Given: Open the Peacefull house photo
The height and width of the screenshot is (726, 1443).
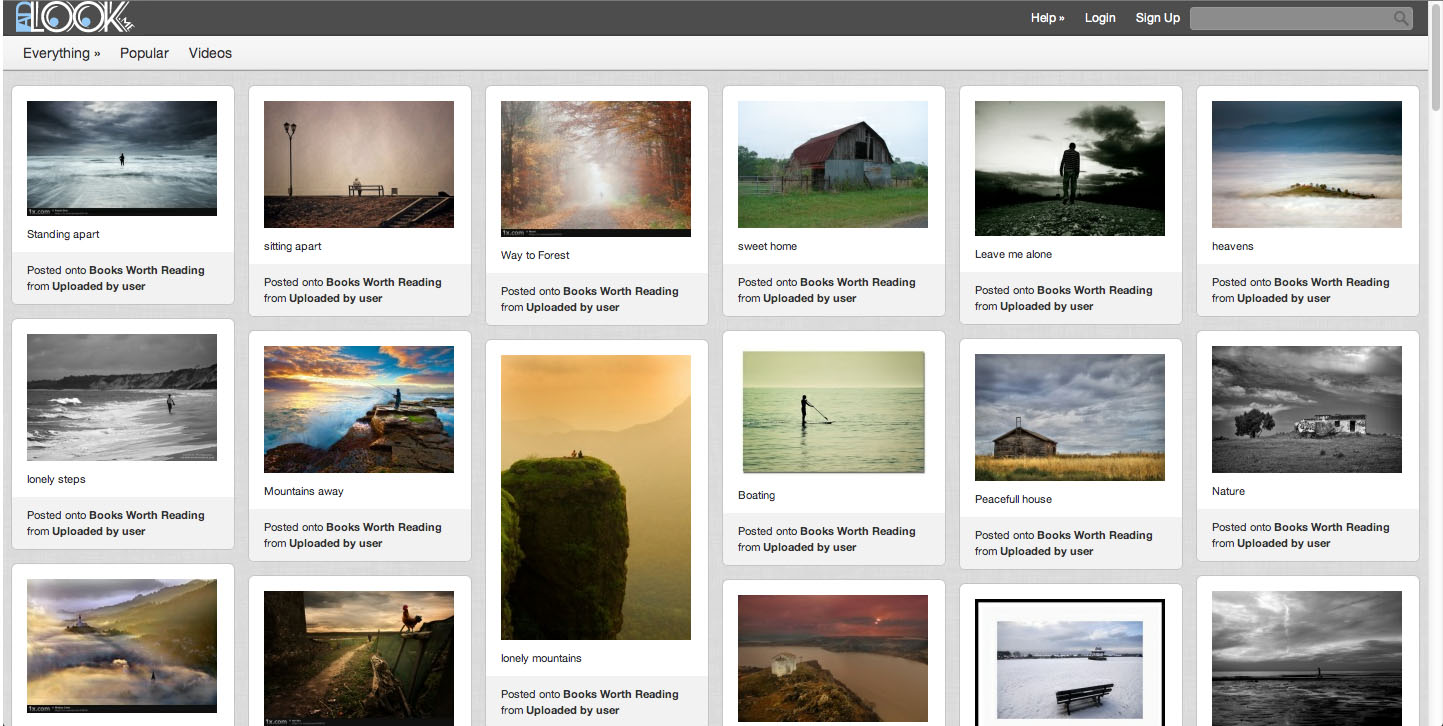Looking at the screenshot, I should point(1070,417).
